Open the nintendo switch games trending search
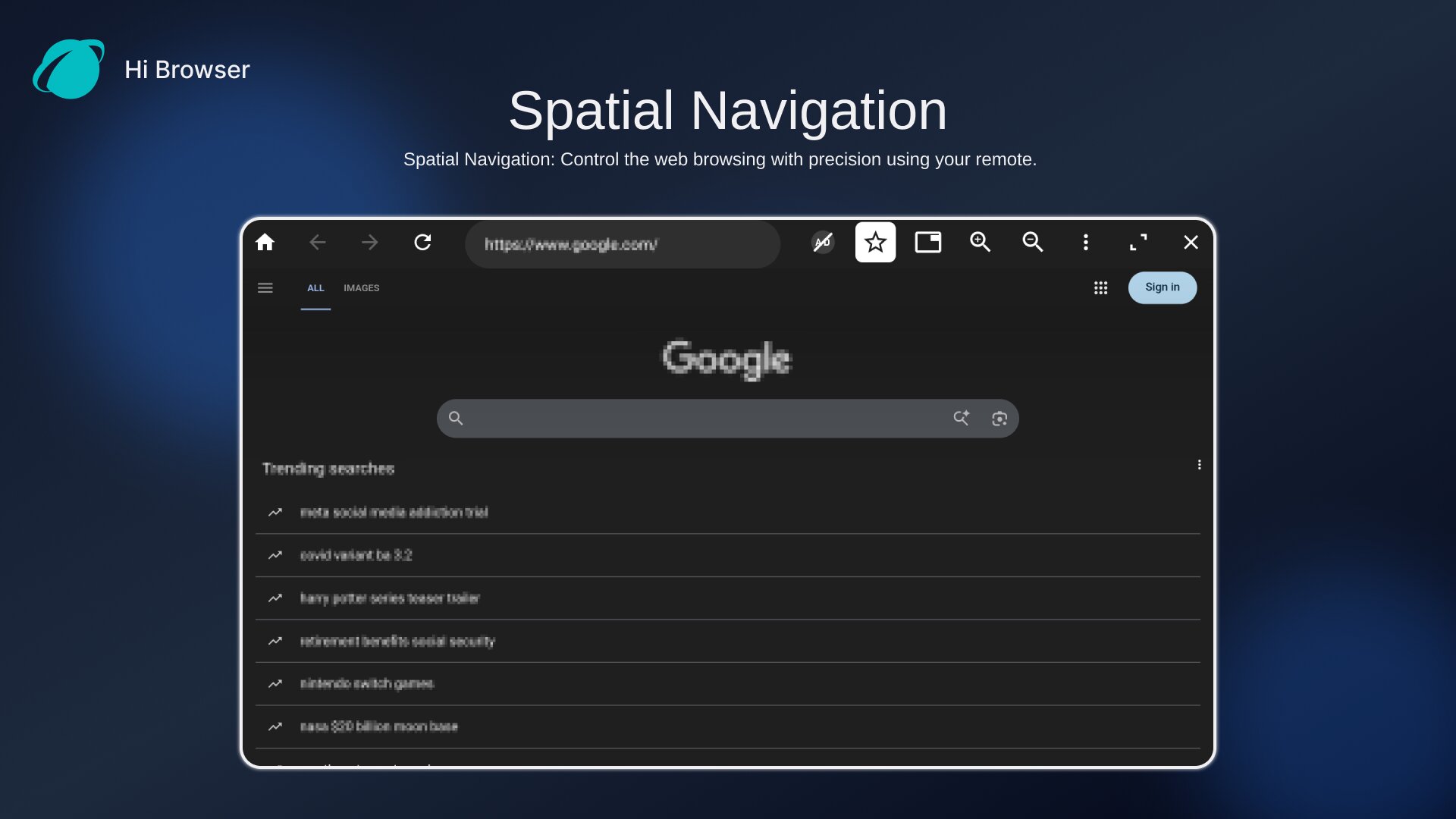The image size is (1456, 819). (367, 684)
